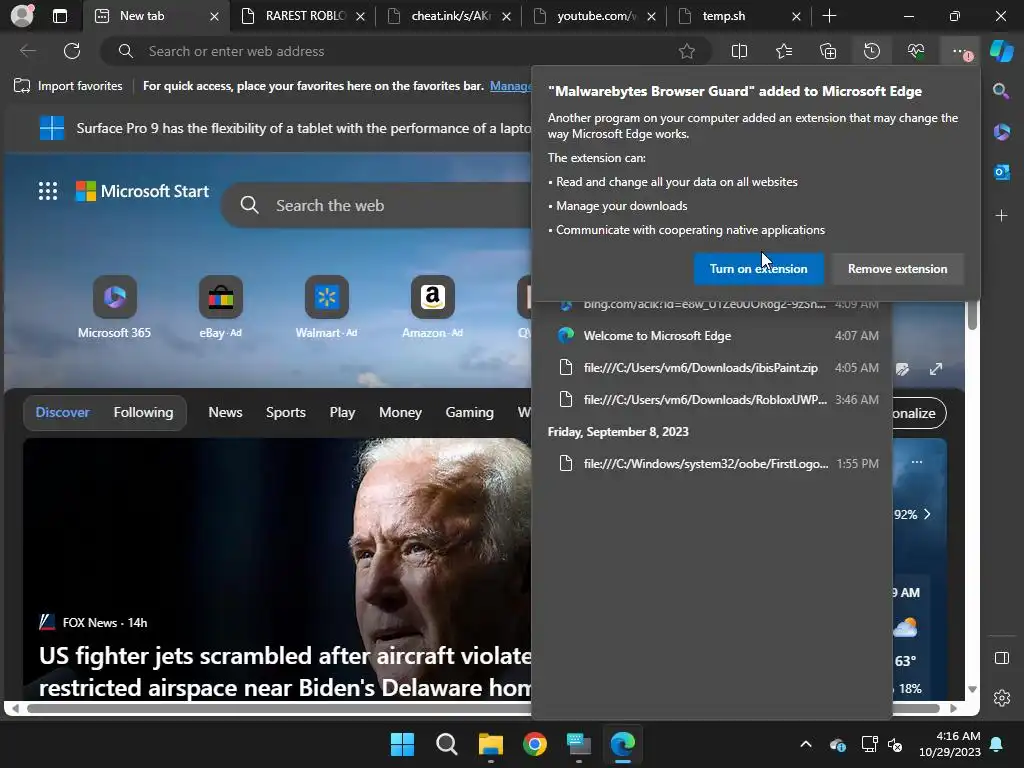Open Outlook sidebar icon

[x=1002, y=172]
